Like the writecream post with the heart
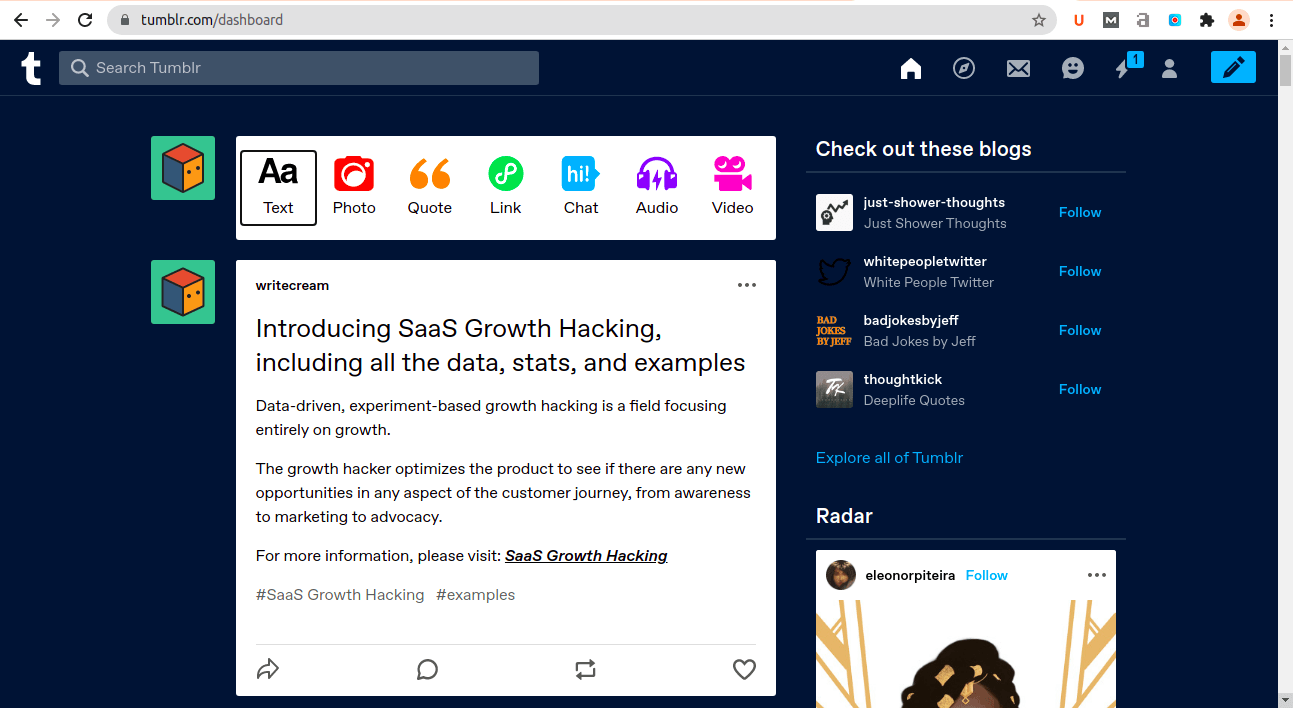Screen dimensions: 1293x708 pyautogui.click(x=744, y=669)
